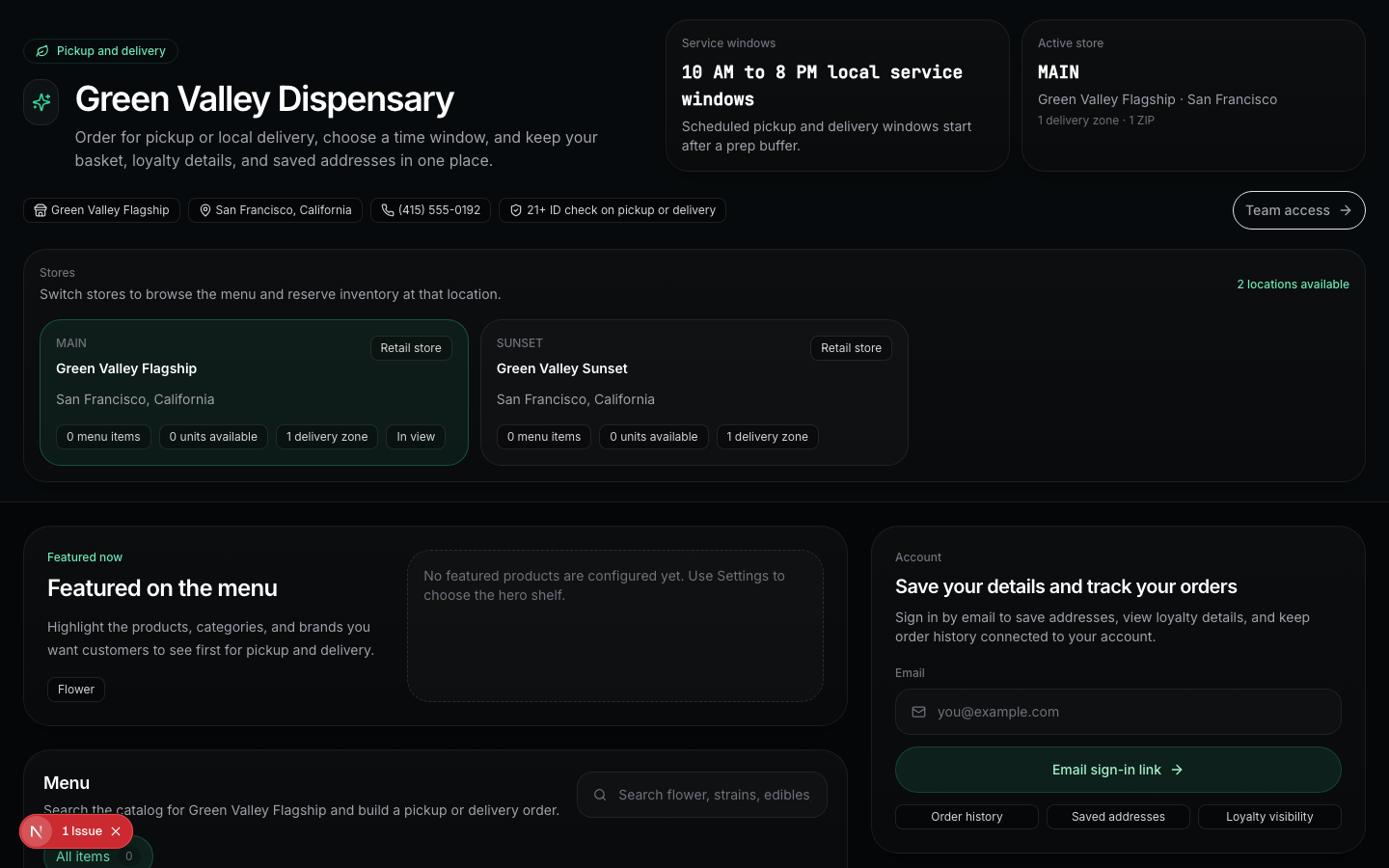Viewport: 1389px width, 868px height.
Task: Select the Green Valley Flagship MAIN store card
Action: tap(254, 393)
